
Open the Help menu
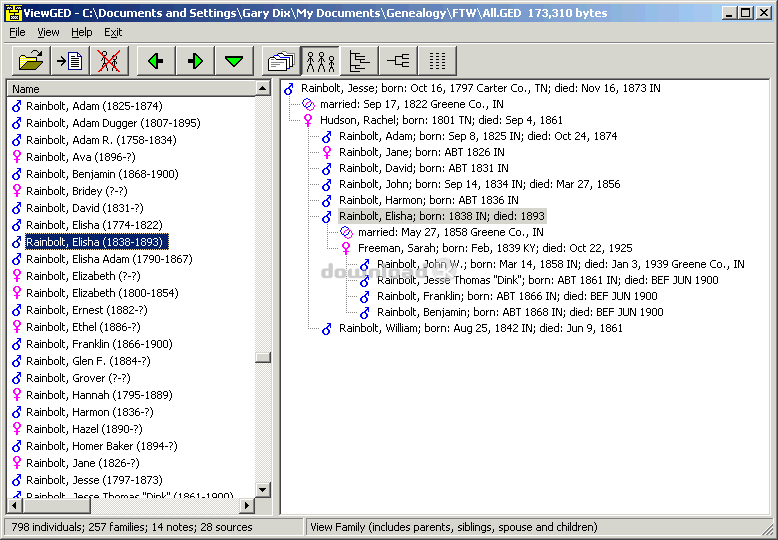click(x=81, y=32)
